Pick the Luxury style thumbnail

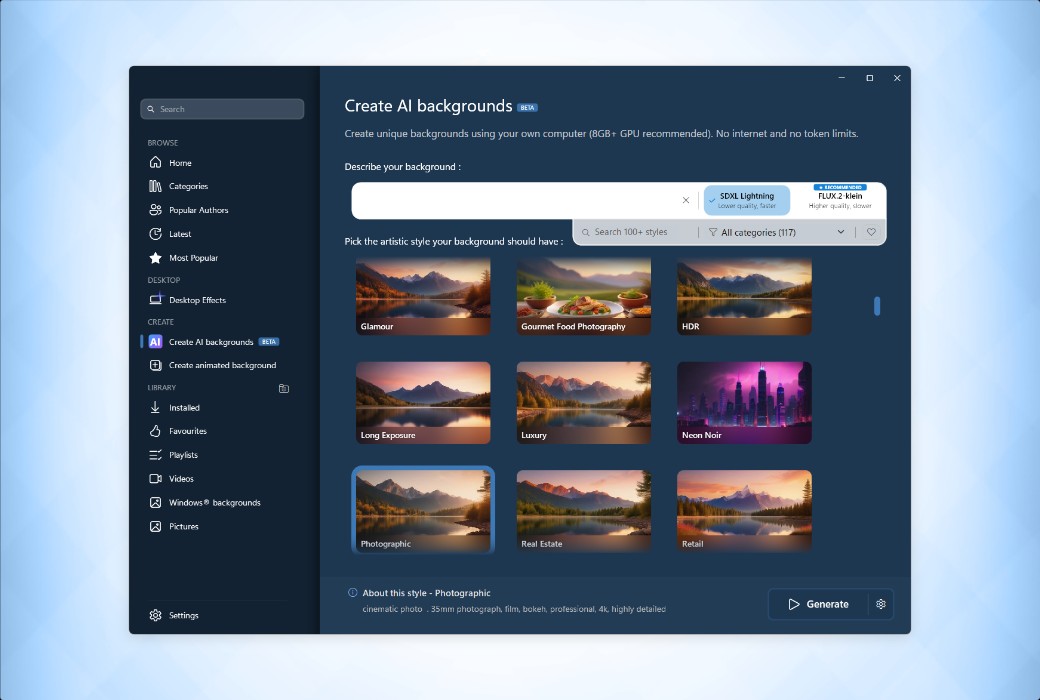pyautogui.click(x=584, y=403)
